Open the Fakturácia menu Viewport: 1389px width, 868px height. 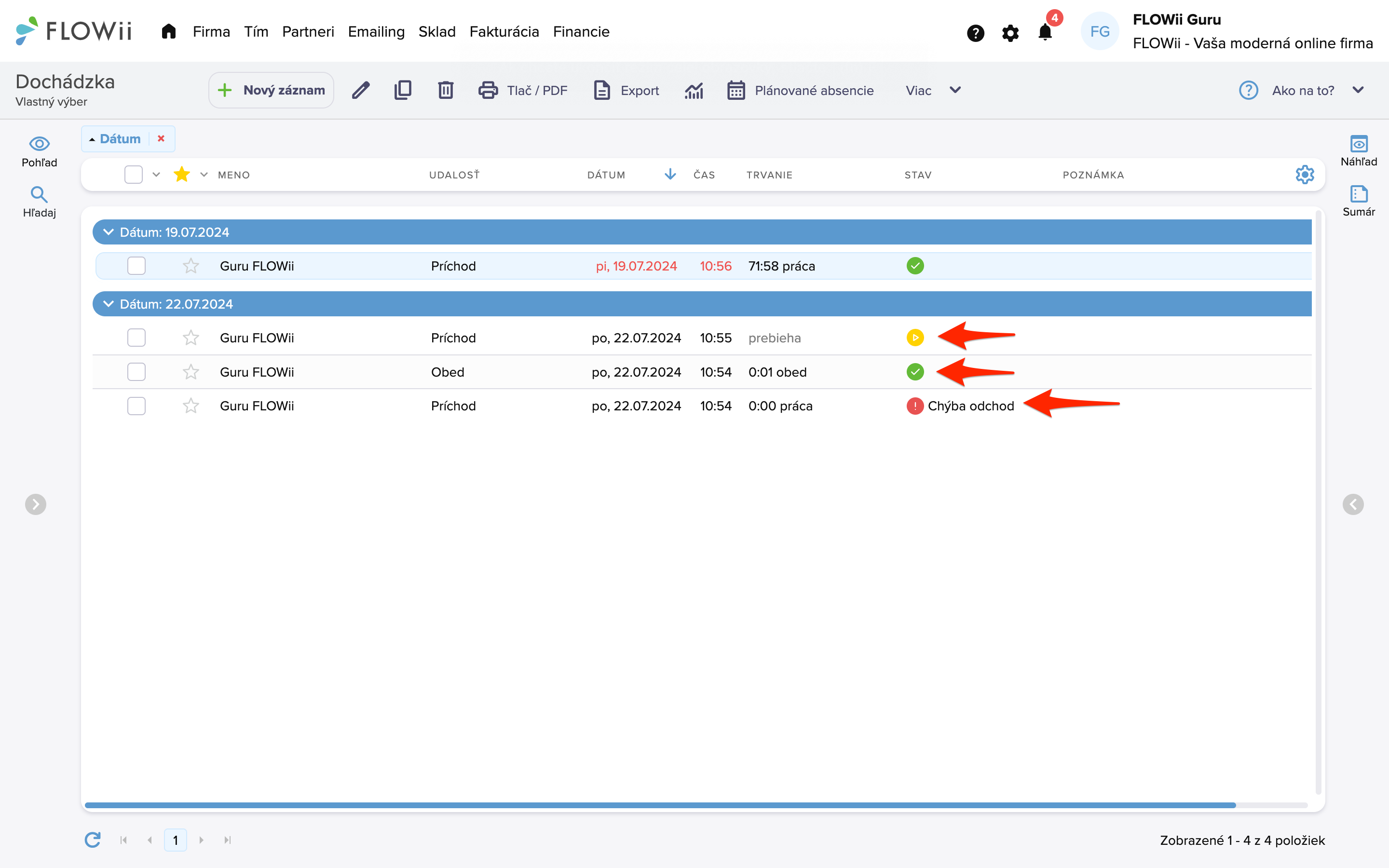[504, 31]
